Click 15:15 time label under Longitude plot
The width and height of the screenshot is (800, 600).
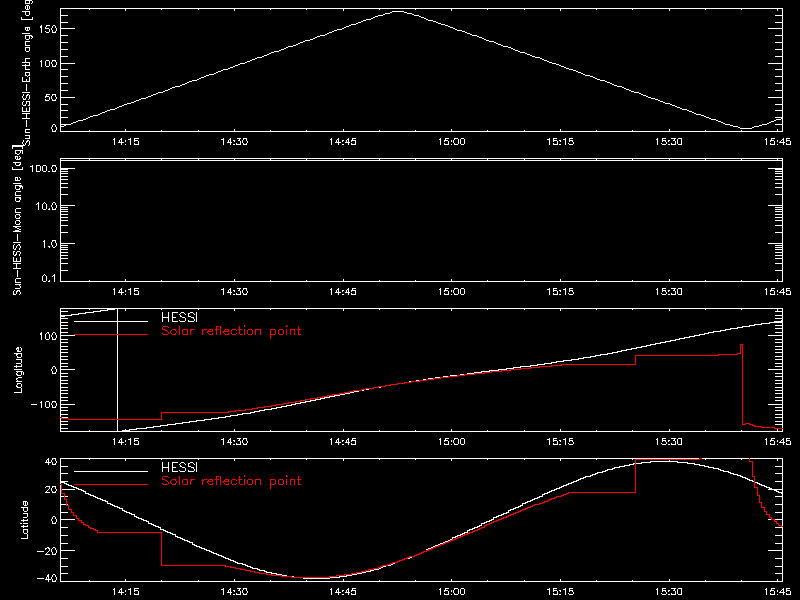coord(560,441)
